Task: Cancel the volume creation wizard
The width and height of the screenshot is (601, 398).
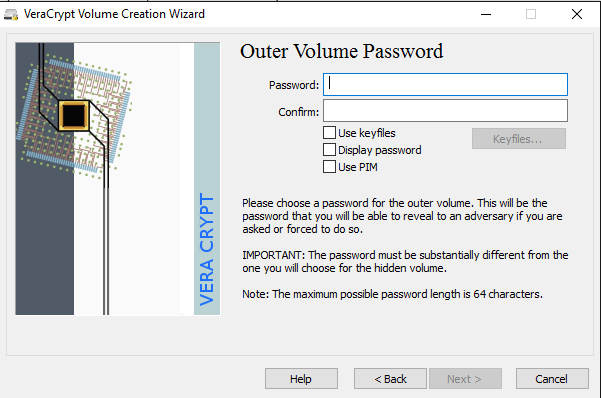Action: tap(552, 379)
